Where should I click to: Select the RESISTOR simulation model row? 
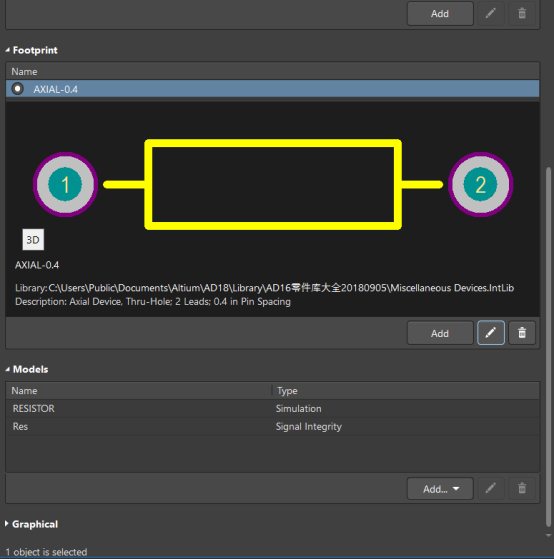(272, 409)
